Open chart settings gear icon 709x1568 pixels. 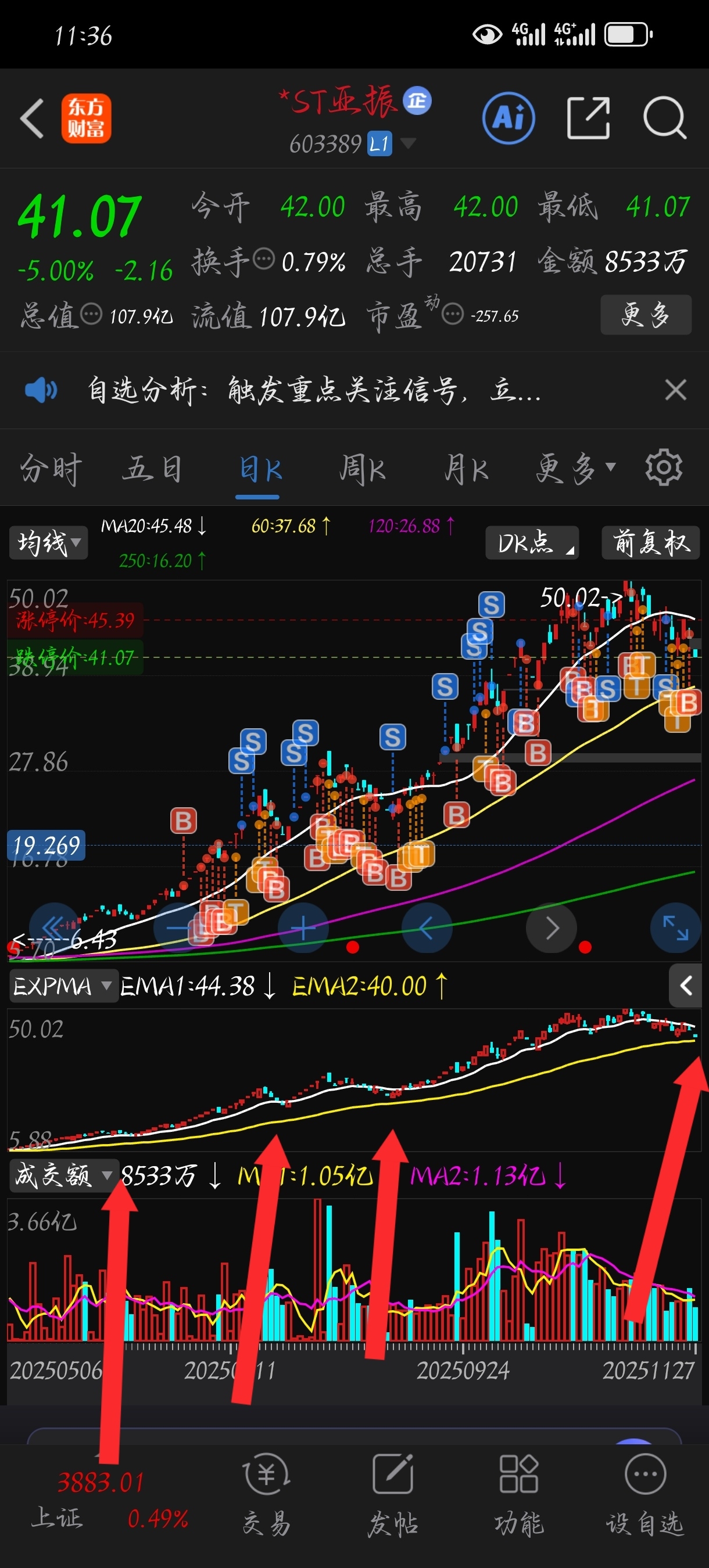664,467
